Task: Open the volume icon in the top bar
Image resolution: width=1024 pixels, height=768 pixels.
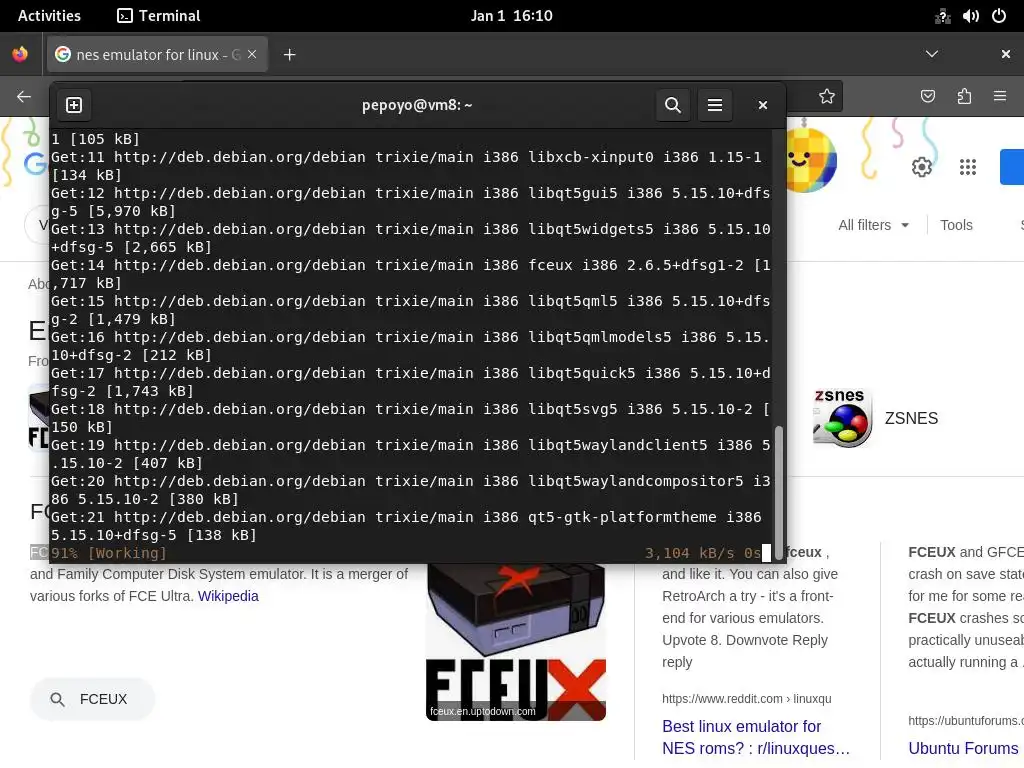Action: click(x=970, y=16)
